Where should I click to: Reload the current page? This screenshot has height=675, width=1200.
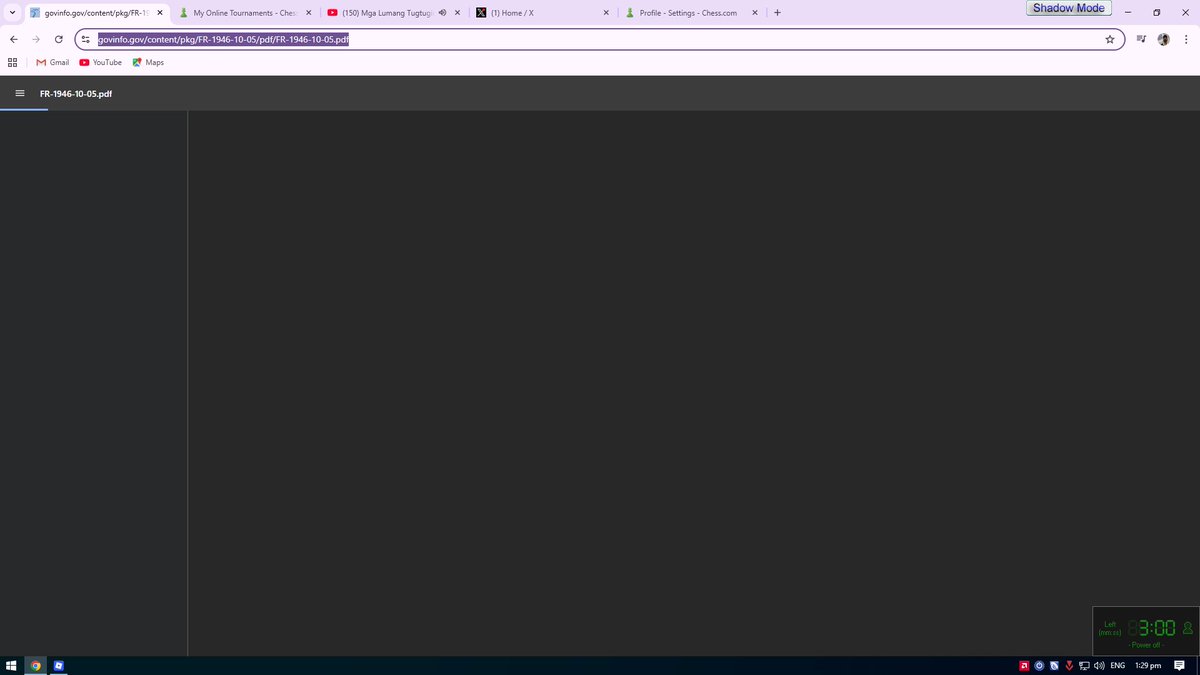(x=59, y=39)
